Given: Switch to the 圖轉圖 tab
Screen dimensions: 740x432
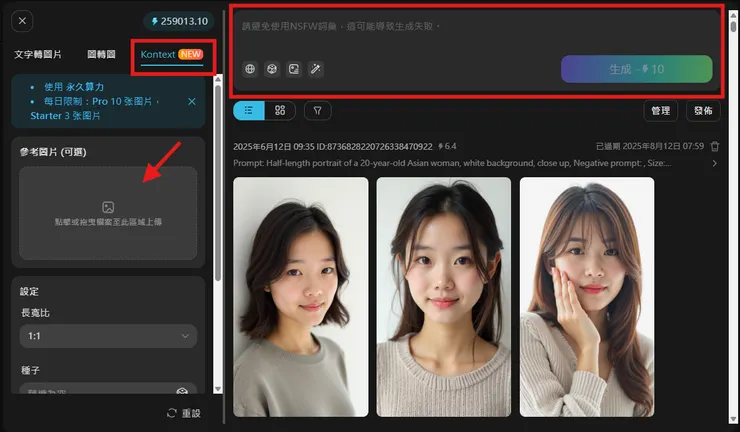Looking at the screenshot, I should click(101, 54).
